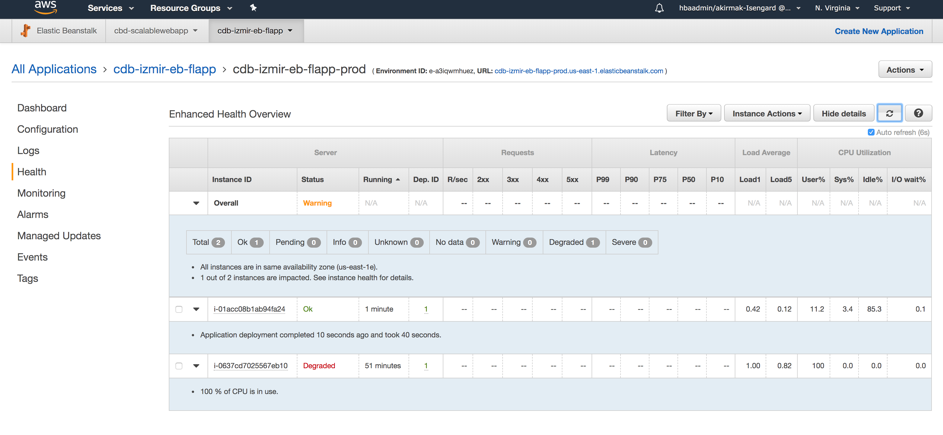Click instance ID i-01acc08b1ab94fa24
Viewport: 943px width, 435px height.
250,309
